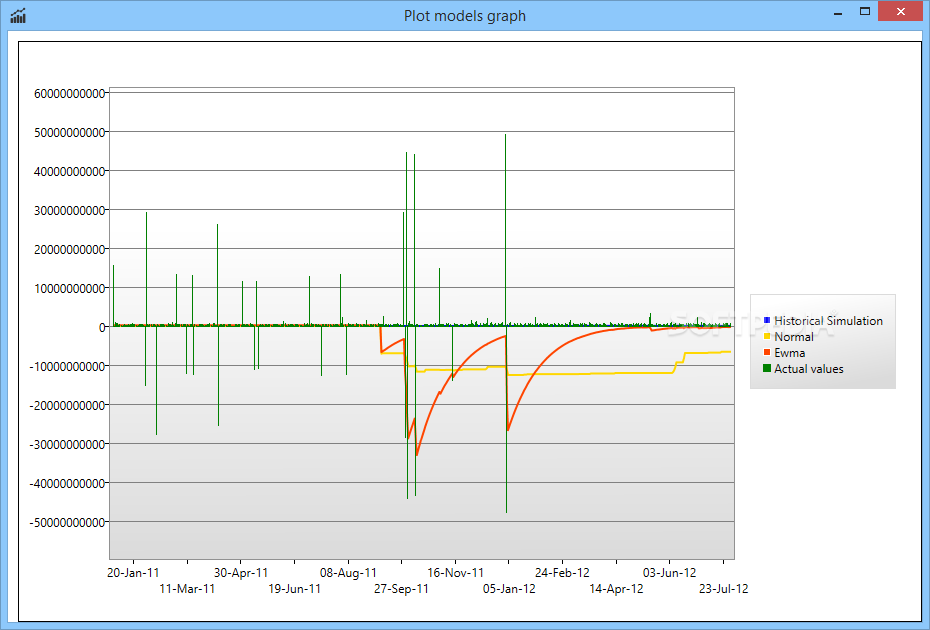Image resolution: width=930 pixels, height=630 pixels.
Task: Click the orange Ewma legend swatch
Action: [767, 352]
